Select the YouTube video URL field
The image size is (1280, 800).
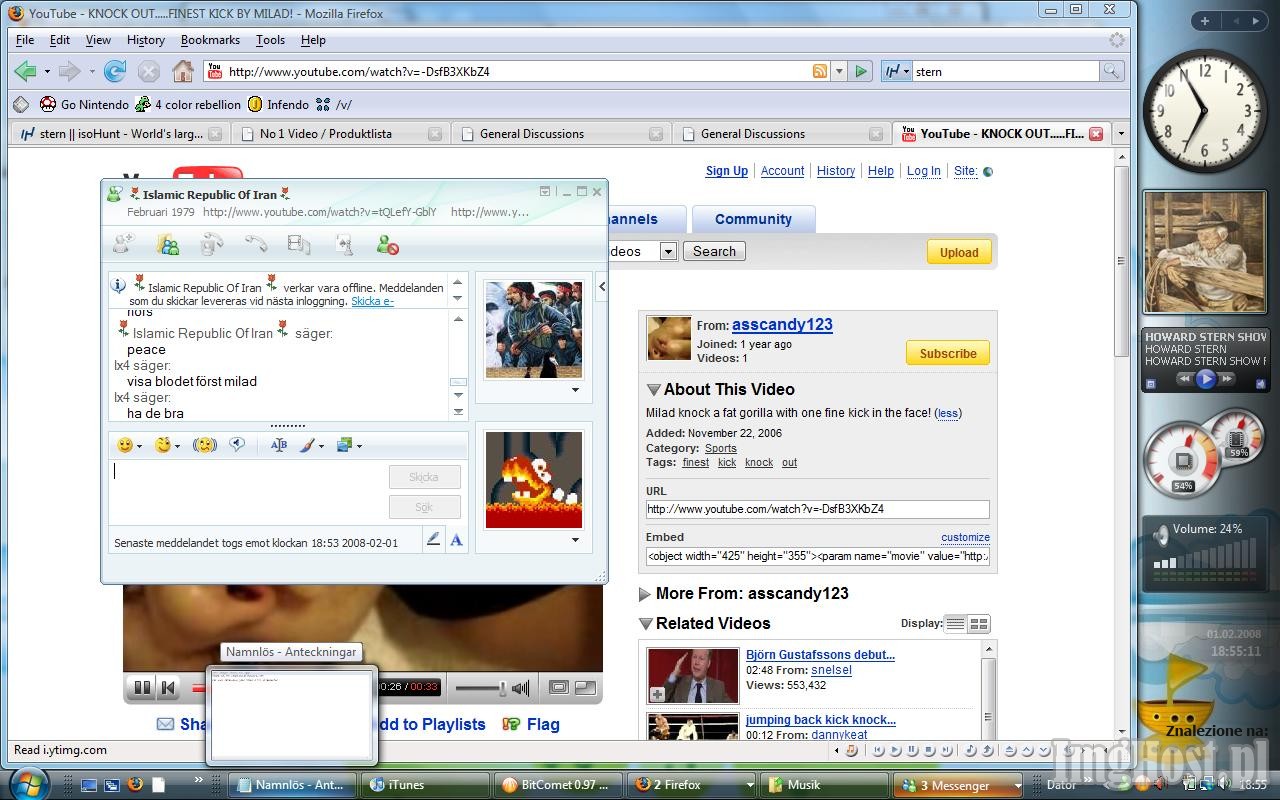tap(818, 509)
